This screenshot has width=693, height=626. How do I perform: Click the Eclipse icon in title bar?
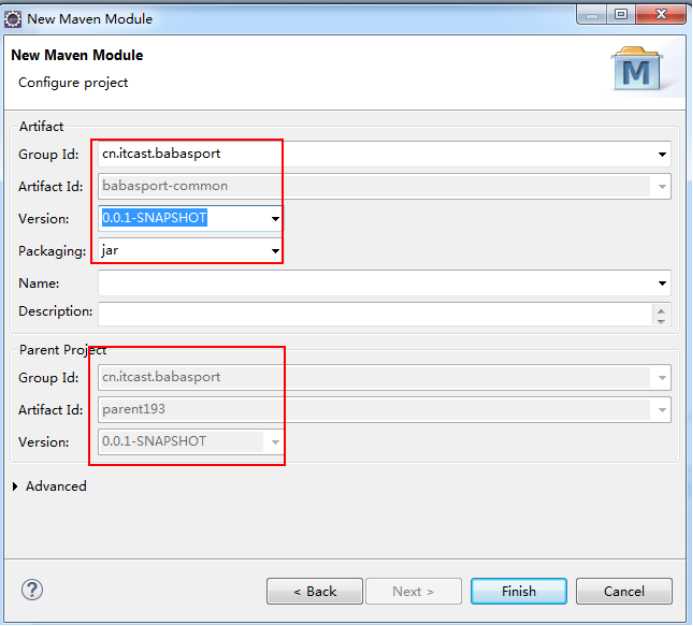[12, 19]
